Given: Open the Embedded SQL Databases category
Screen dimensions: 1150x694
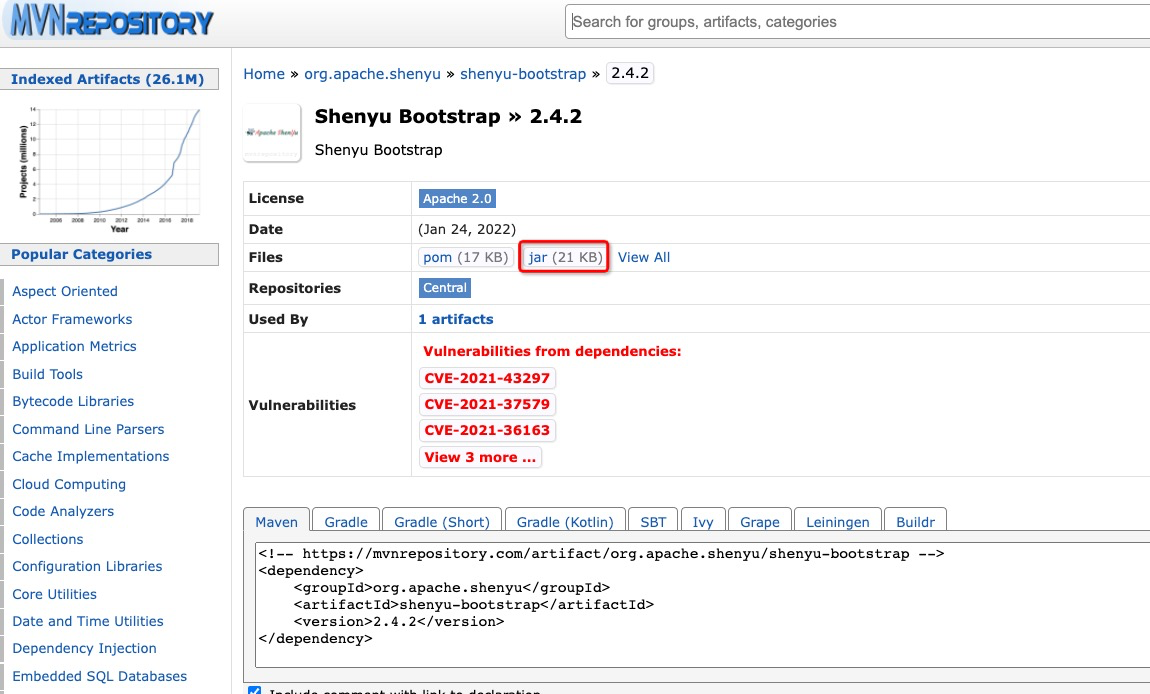Looking at the screenshot, I should tap(99, 676).
